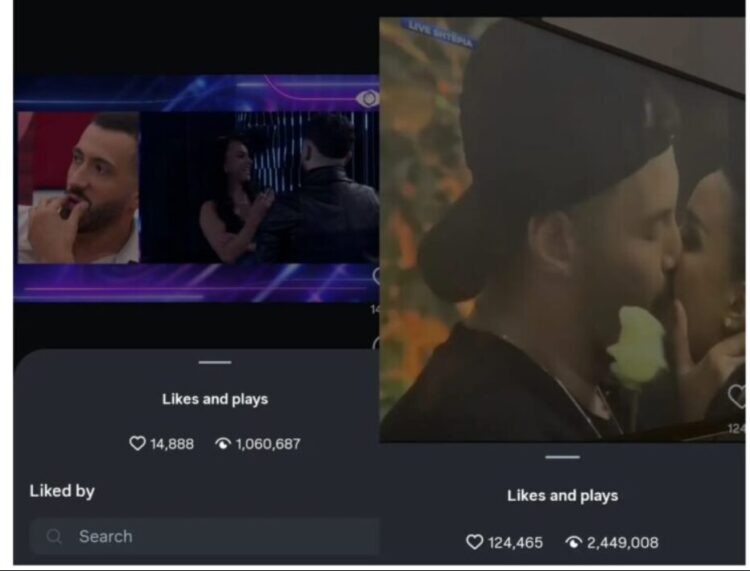Image resolution: width=750 pixels, height=571 pixels.
Task: Tap the cut-off heart icon on left reel edge
Action: [x=376, y=276]
